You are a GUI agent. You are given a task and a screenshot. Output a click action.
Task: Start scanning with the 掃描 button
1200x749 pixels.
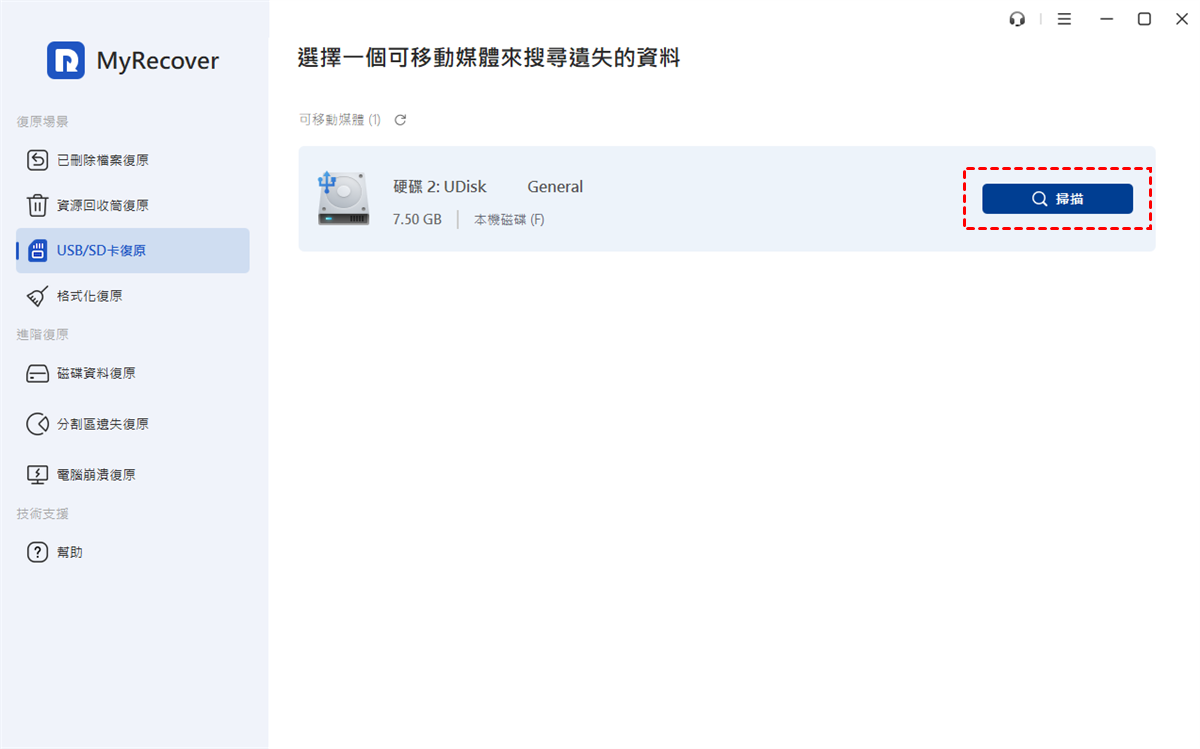(1057, 199)
